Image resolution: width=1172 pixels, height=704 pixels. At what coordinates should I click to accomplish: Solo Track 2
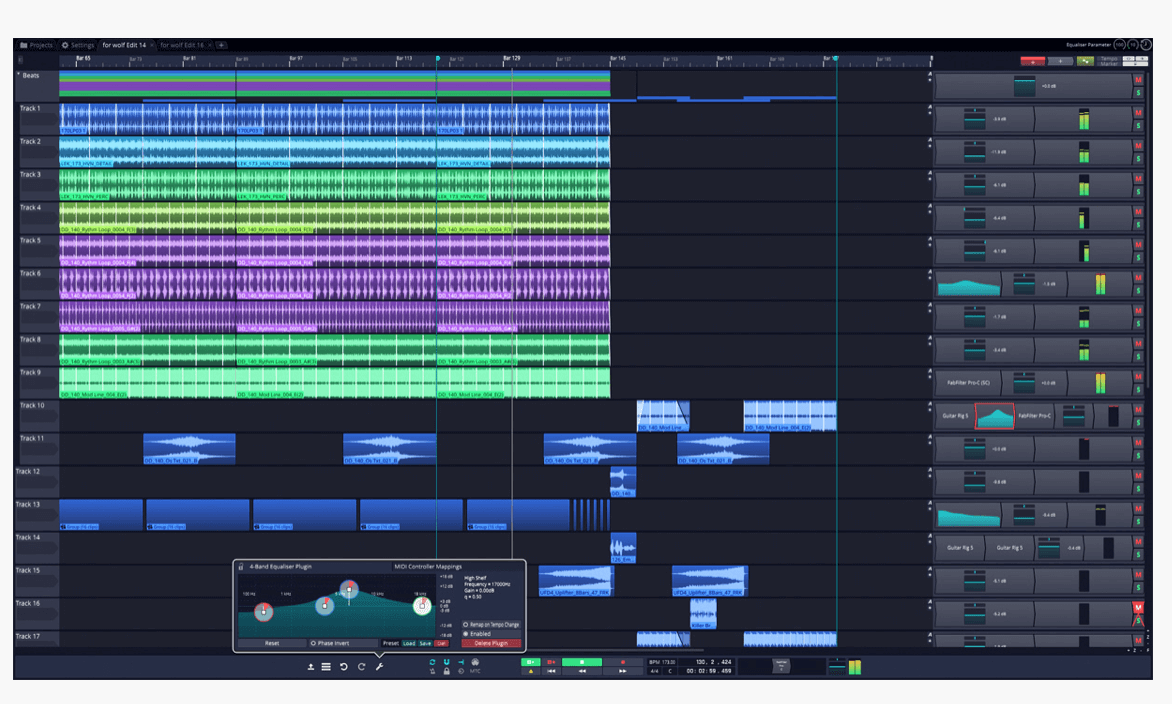point(1138,158)
